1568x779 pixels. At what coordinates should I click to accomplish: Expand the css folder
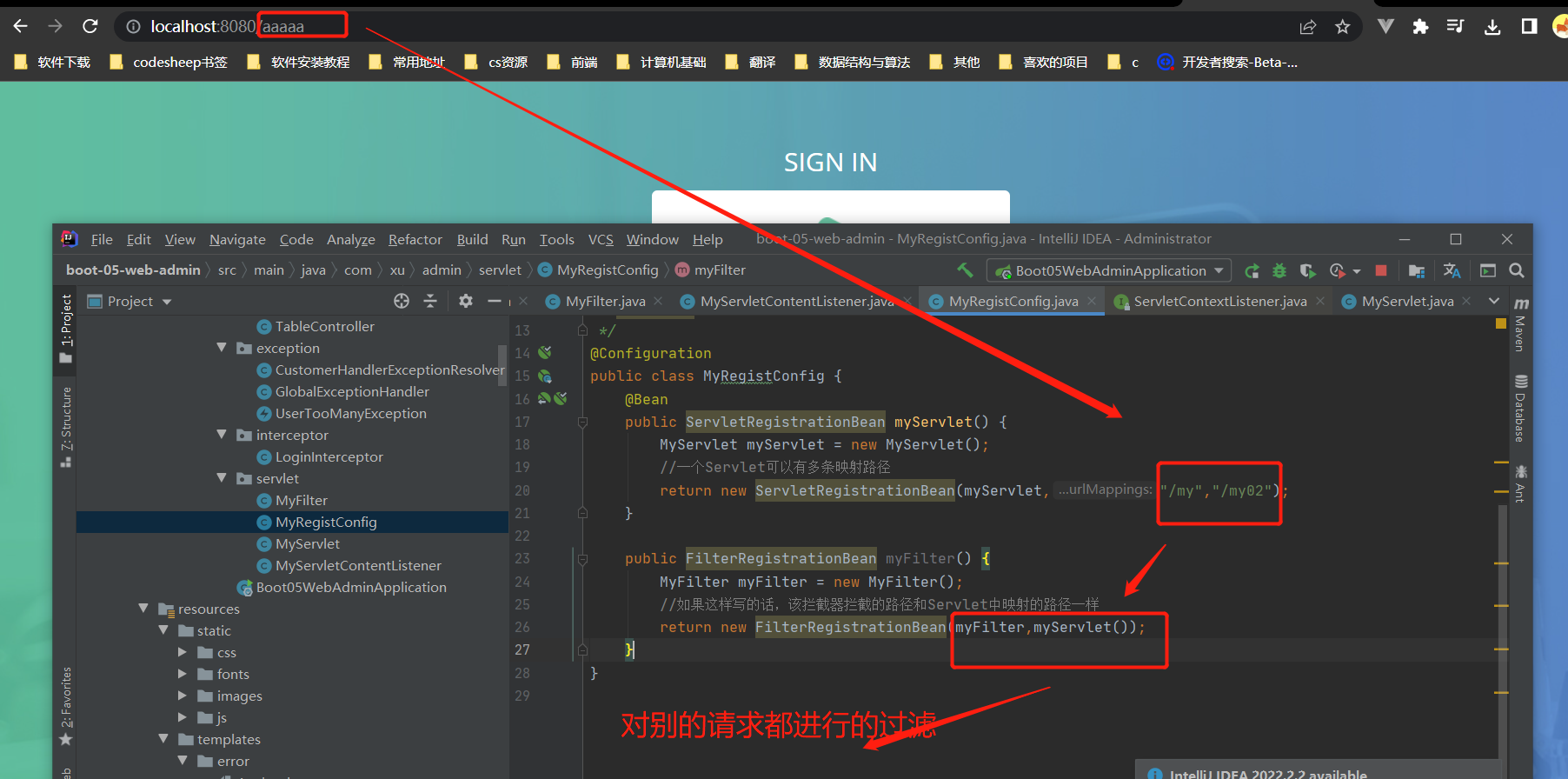pyautogui.click(x=183, y=651)
